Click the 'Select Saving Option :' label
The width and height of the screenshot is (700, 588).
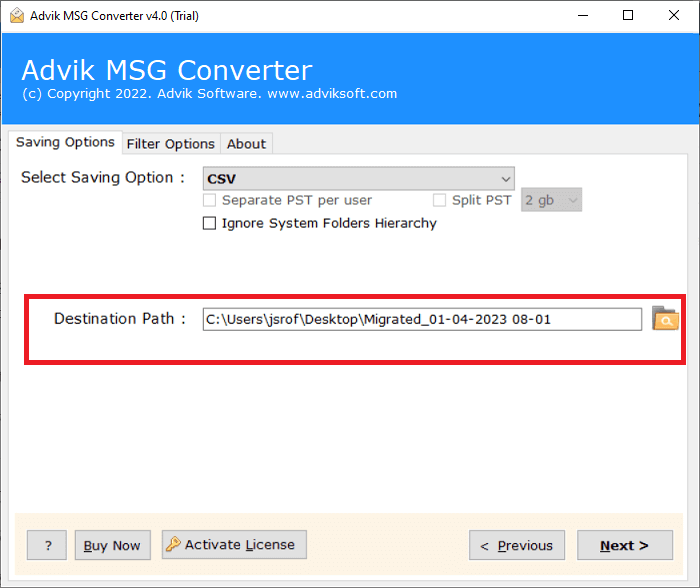[103, 177]
